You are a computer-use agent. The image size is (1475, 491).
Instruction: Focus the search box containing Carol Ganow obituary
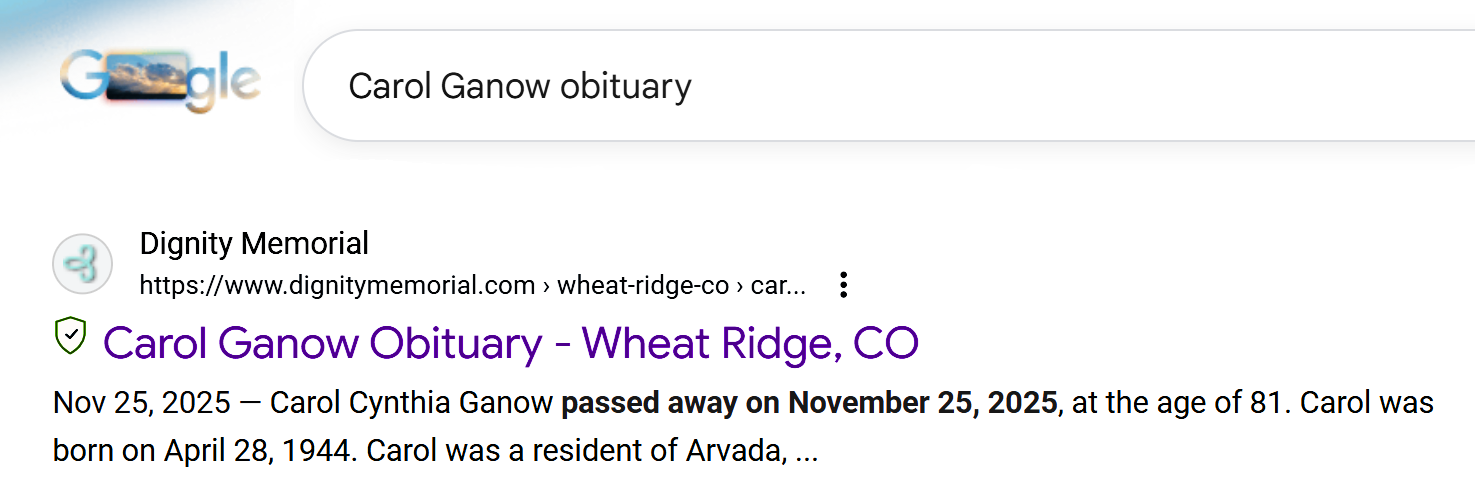point(900,86)
